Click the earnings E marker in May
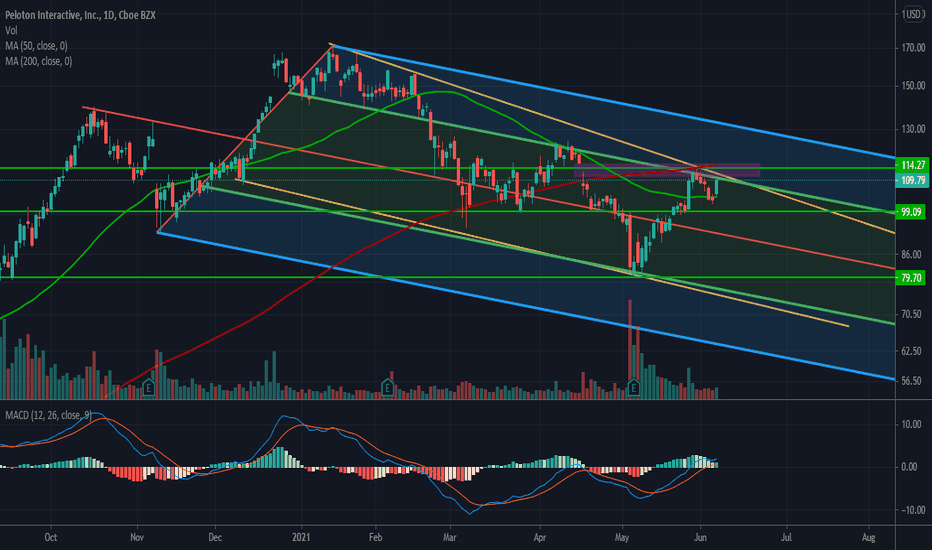 (633, 388)
